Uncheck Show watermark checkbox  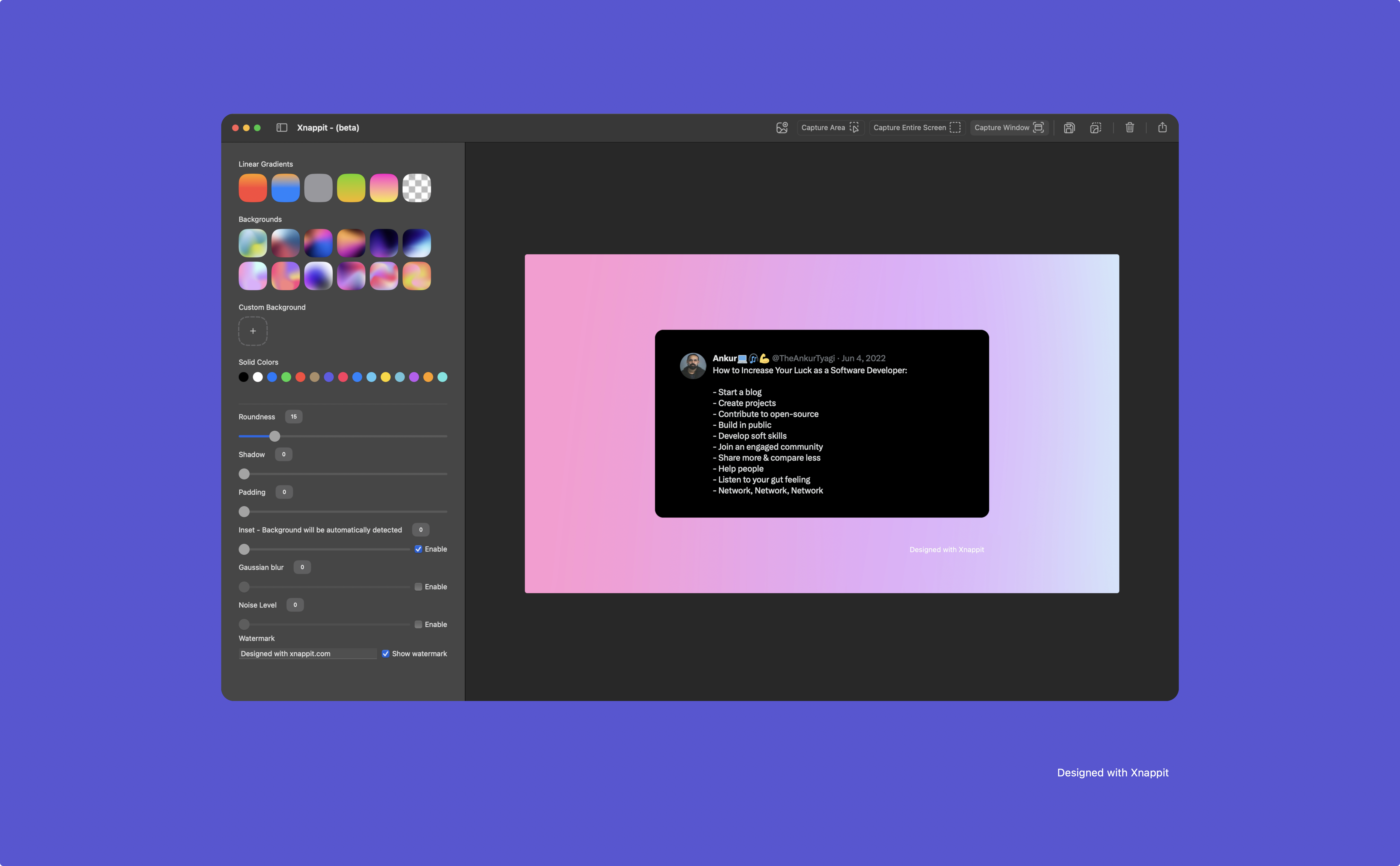pyautogui.click(x=385, y=653)
